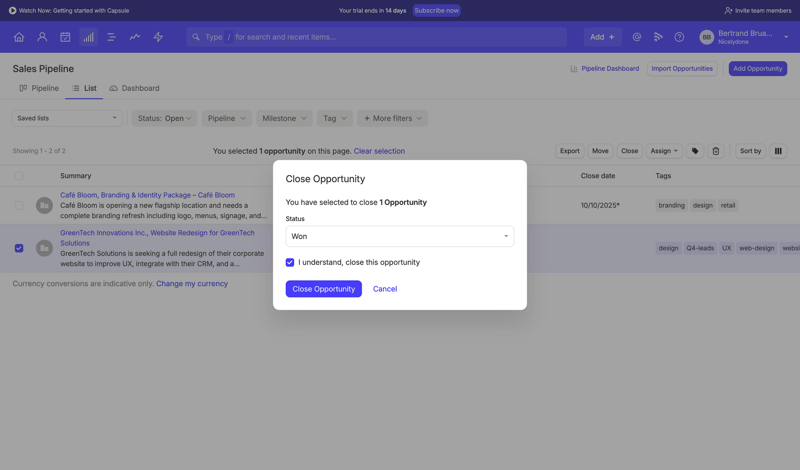Toggle the select-all header checkbox
The width and height of the screenshot is (800, 470).
point(19,176)
